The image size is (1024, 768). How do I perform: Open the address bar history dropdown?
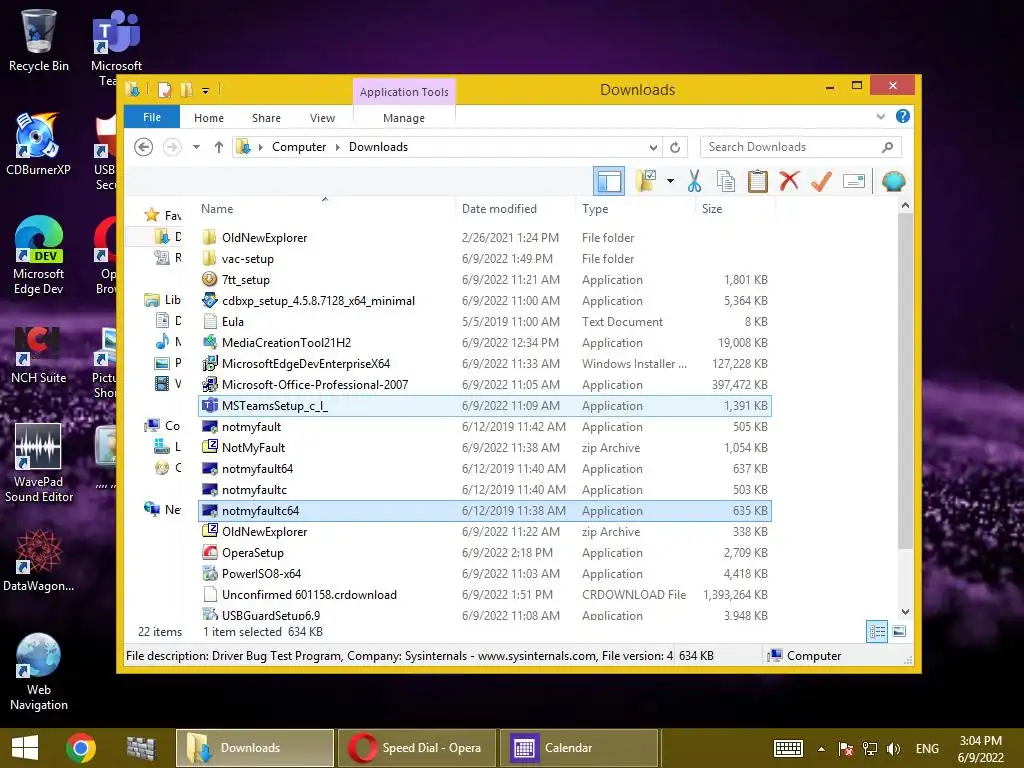(x=653, y=147)
